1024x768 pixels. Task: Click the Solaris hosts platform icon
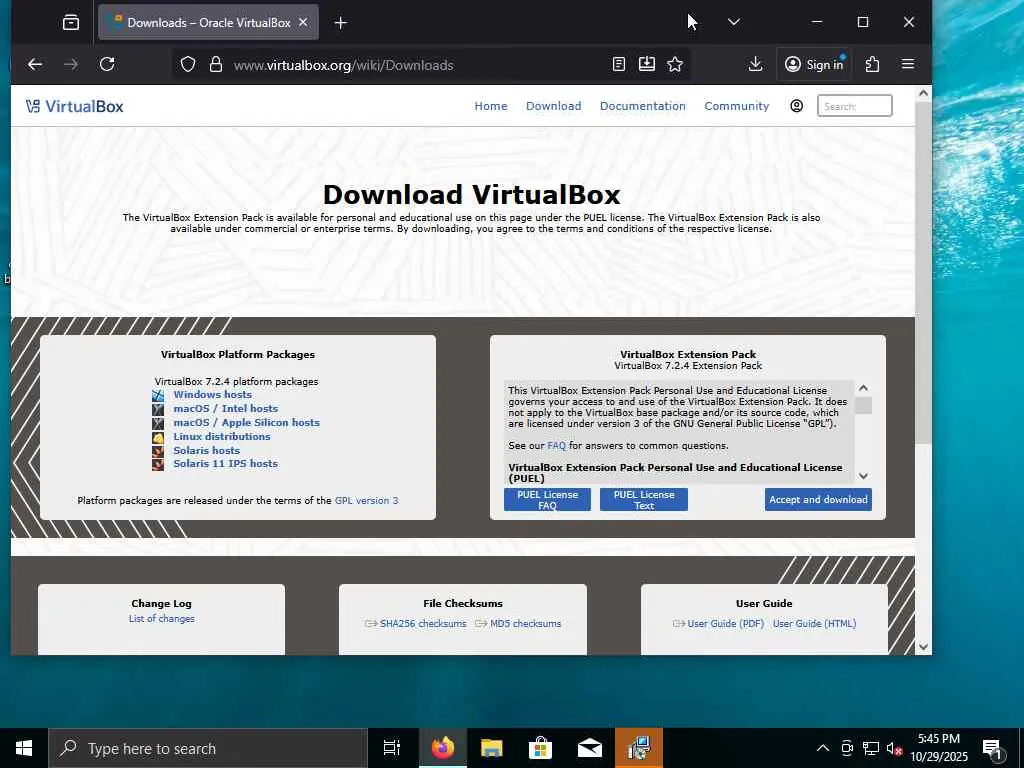[158, 451]
